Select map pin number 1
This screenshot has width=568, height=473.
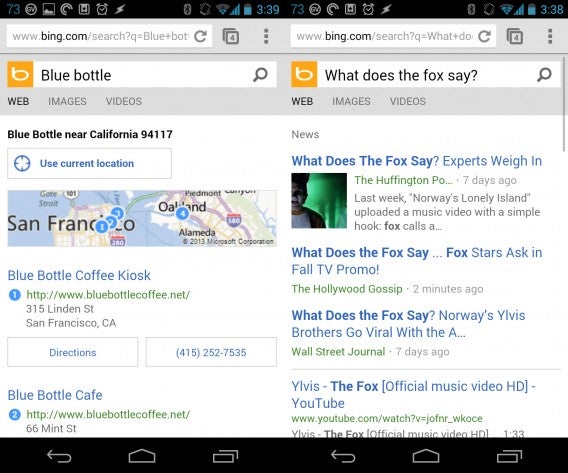[102, 227]
